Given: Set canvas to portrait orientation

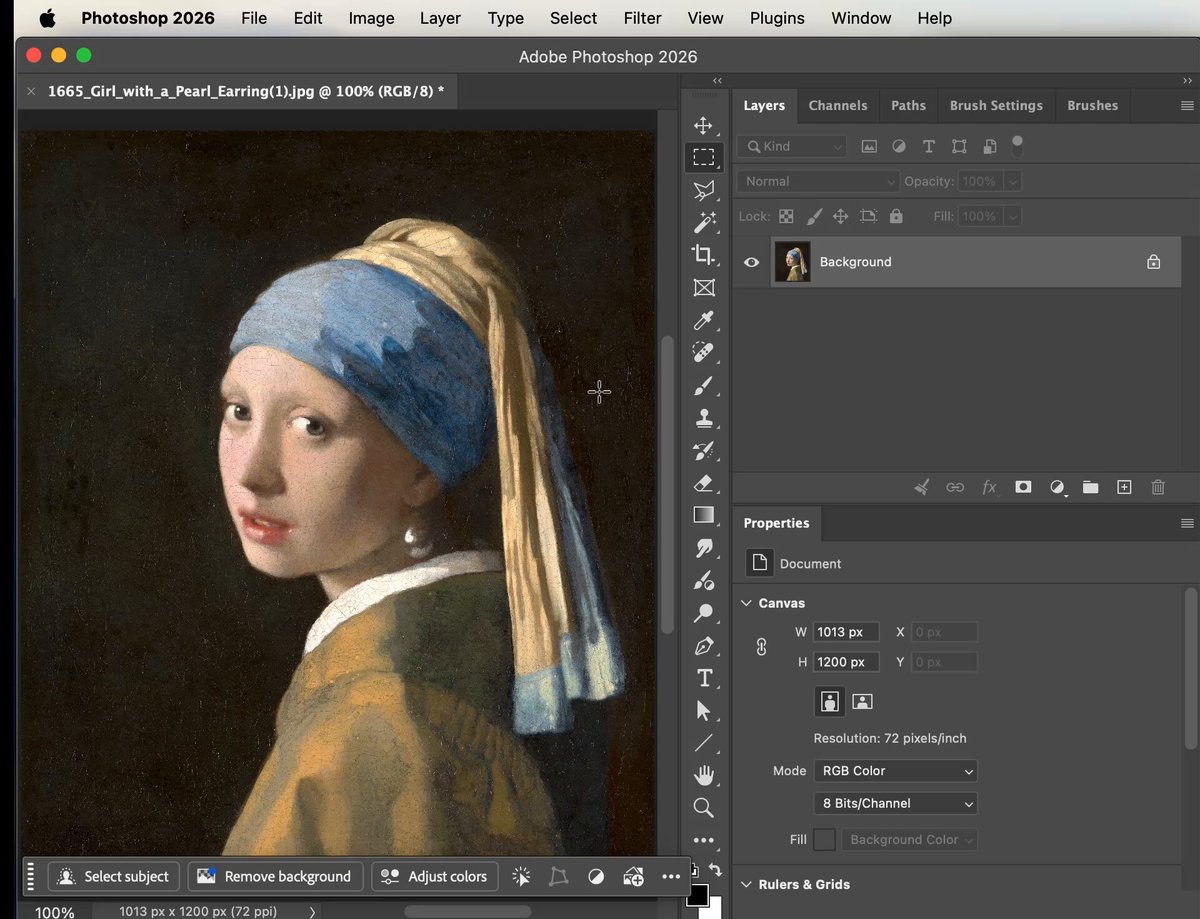Looking at the screenshot, I should (830, 701).
